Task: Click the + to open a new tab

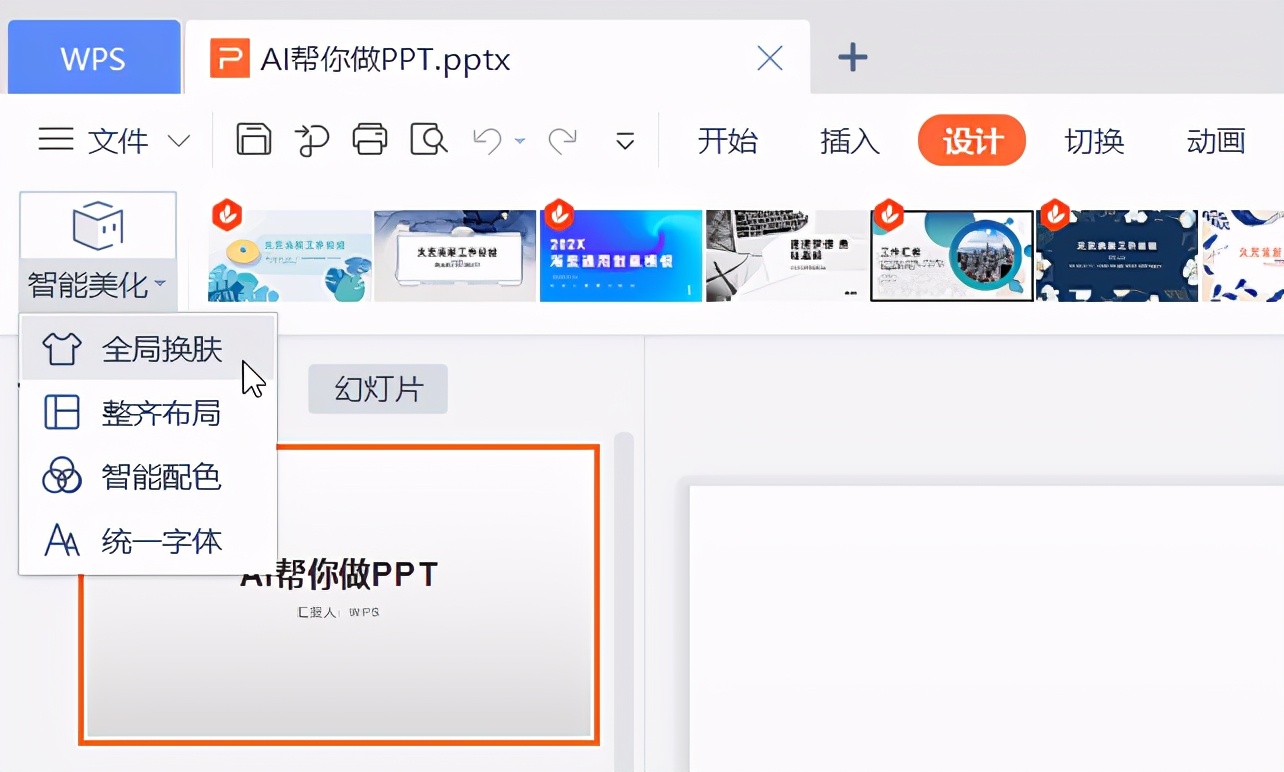Action: click(x=852, y=57)
